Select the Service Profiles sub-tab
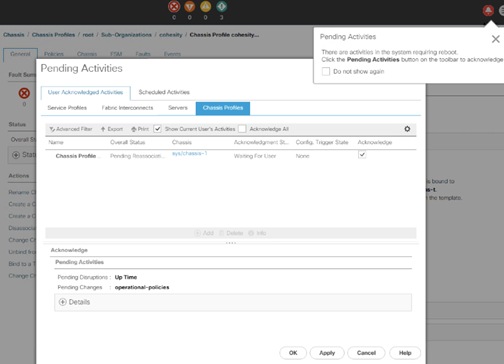 [x=67, y=108]
